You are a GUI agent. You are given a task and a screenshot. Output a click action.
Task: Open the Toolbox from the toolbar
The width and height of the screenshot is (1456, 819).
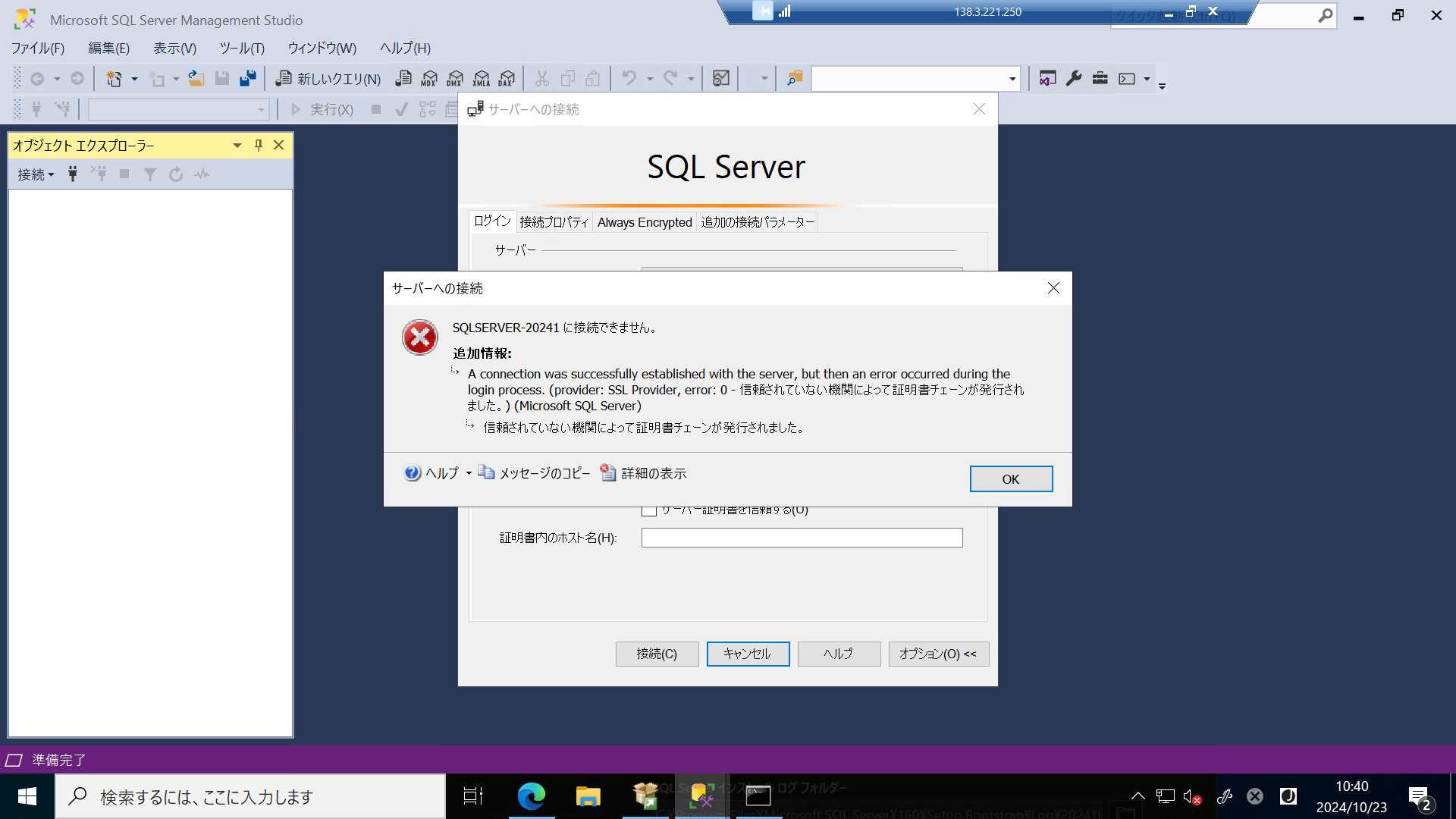tap(1100, 78)
